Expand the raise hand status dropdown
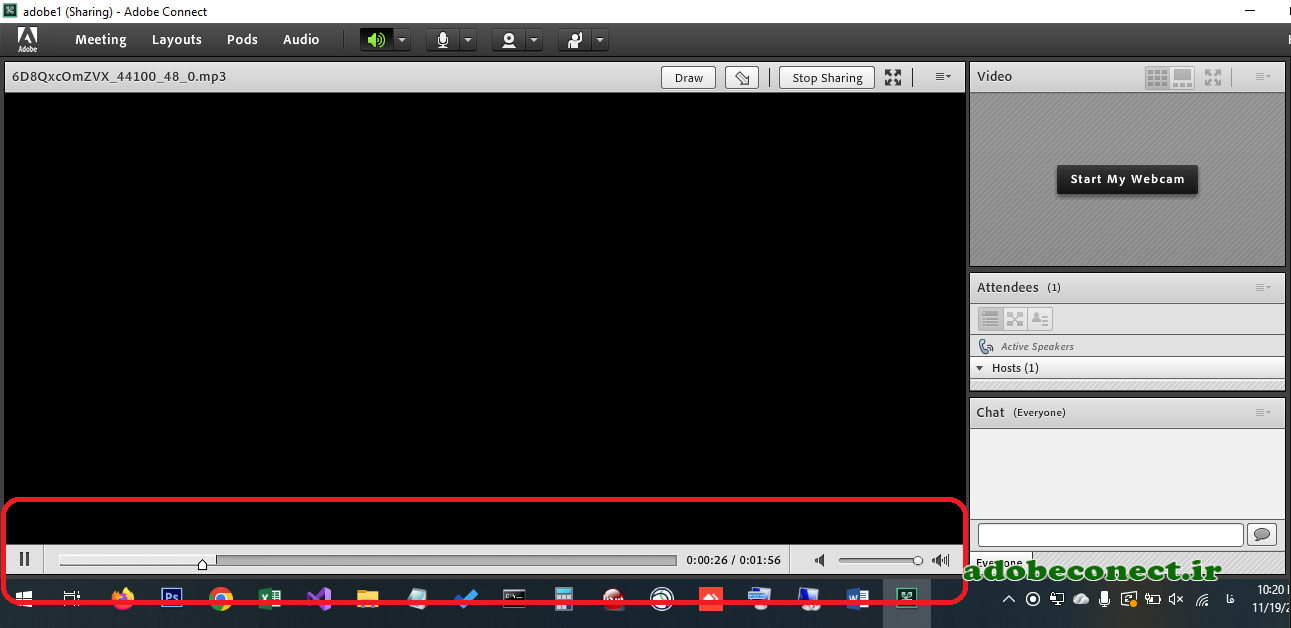The width and height of the screenshot is (1291, 628). coord(599,40)
